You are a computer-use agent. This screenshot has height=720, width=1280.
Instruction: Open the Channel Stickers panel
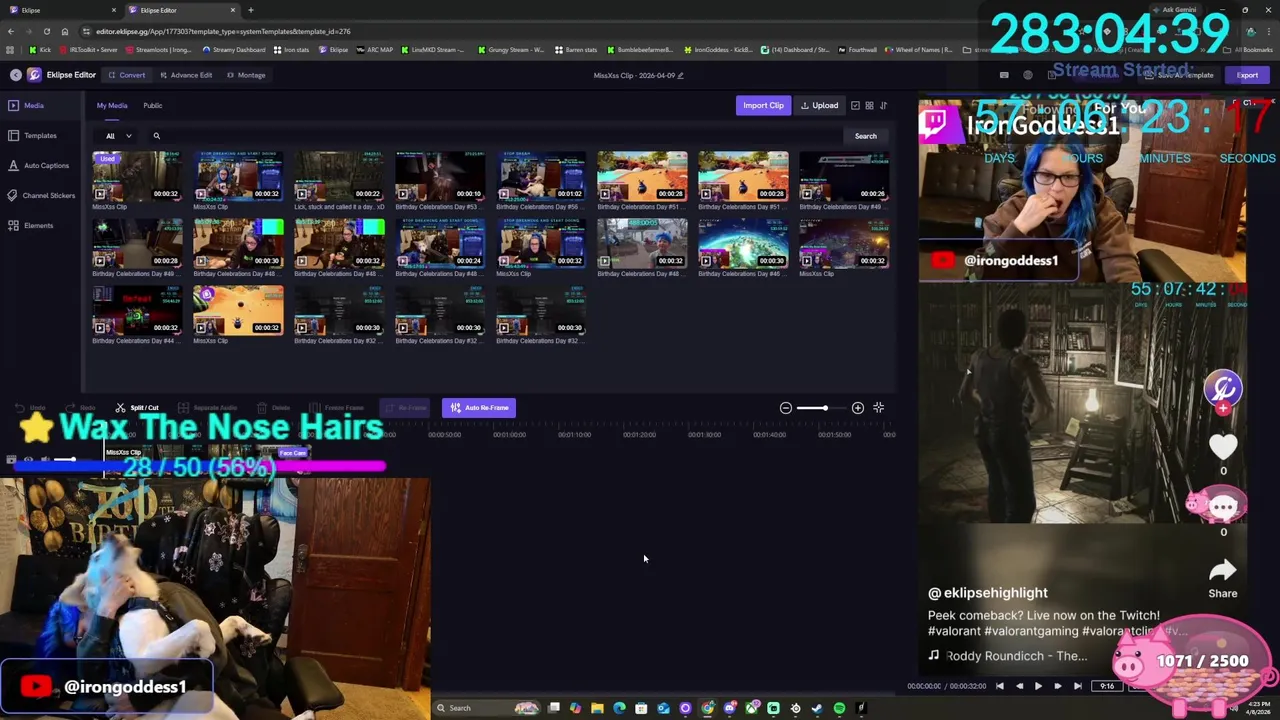(41, 195)
